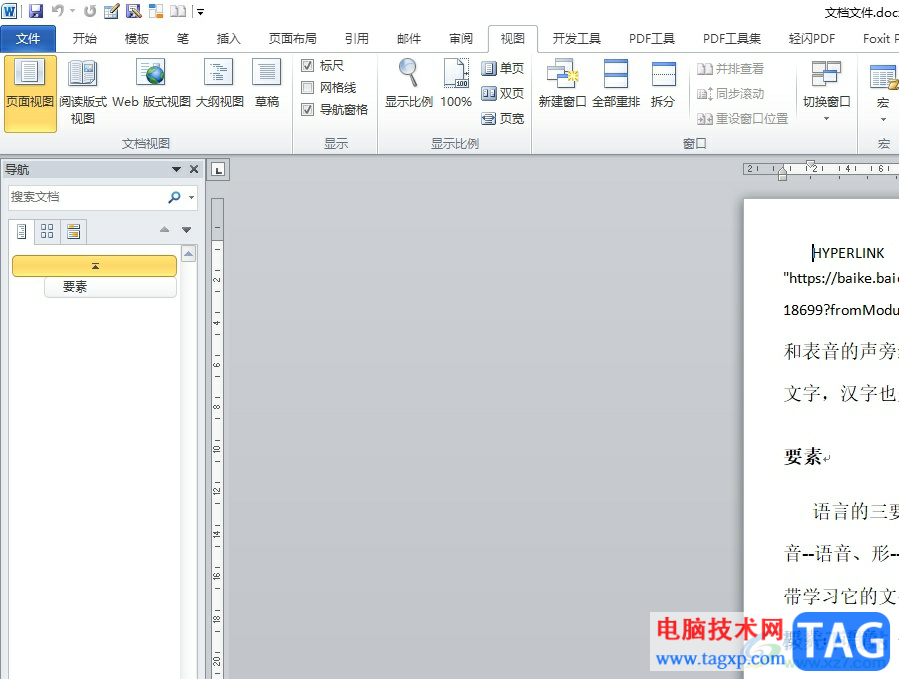
Task: Enable the Gridlines (网格线) checkbox
Action: pyautogui.click(x=308, y=88)
